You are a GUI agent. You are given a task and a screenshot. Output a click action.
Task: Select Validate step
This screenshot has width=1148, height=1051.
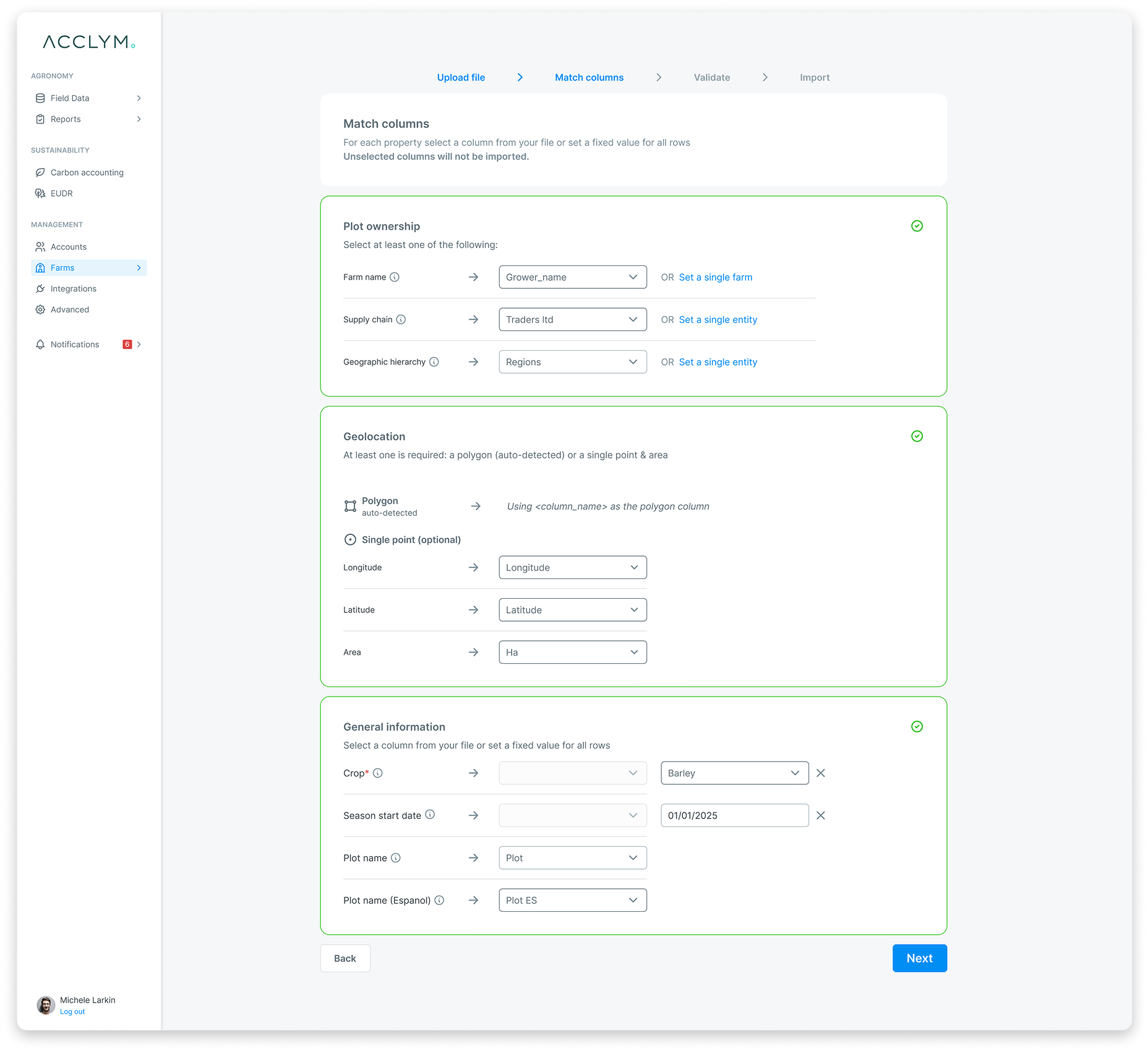712,77
